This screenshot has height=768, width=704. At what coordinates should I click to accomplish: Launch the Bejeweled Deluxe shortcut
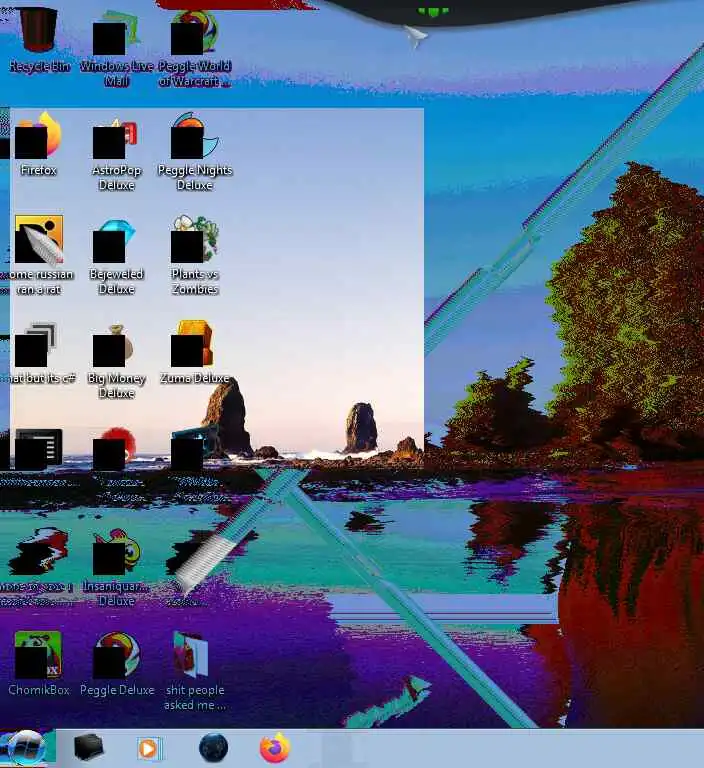115,241
